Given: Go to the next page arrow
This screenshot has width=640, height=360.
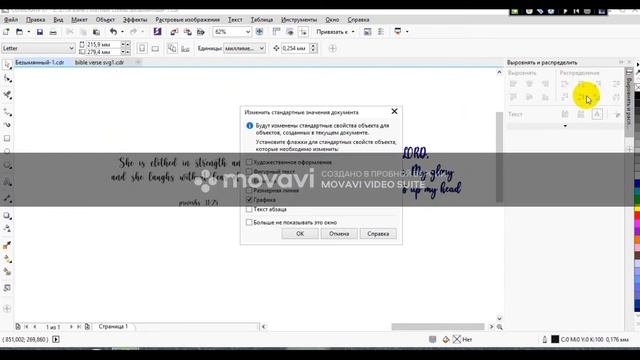Looking at the screenshot, I should 71,327.
